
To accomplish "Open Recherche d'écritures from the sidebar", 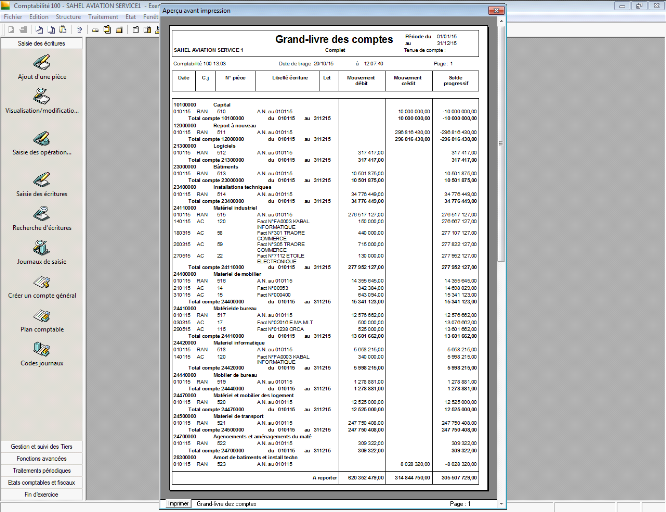I will click(42, 213).
